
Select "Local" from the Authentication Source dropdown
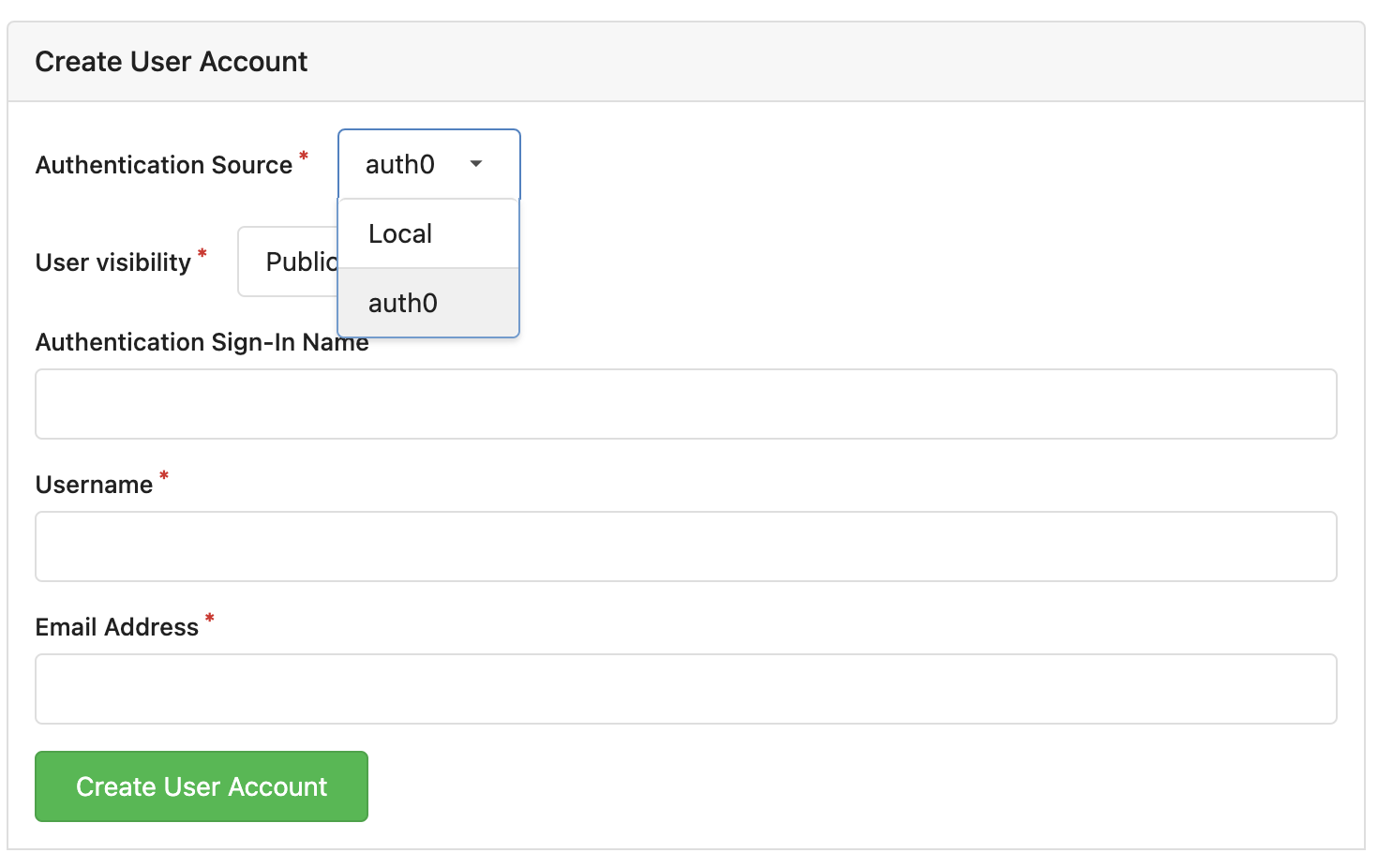click(400, 232)
